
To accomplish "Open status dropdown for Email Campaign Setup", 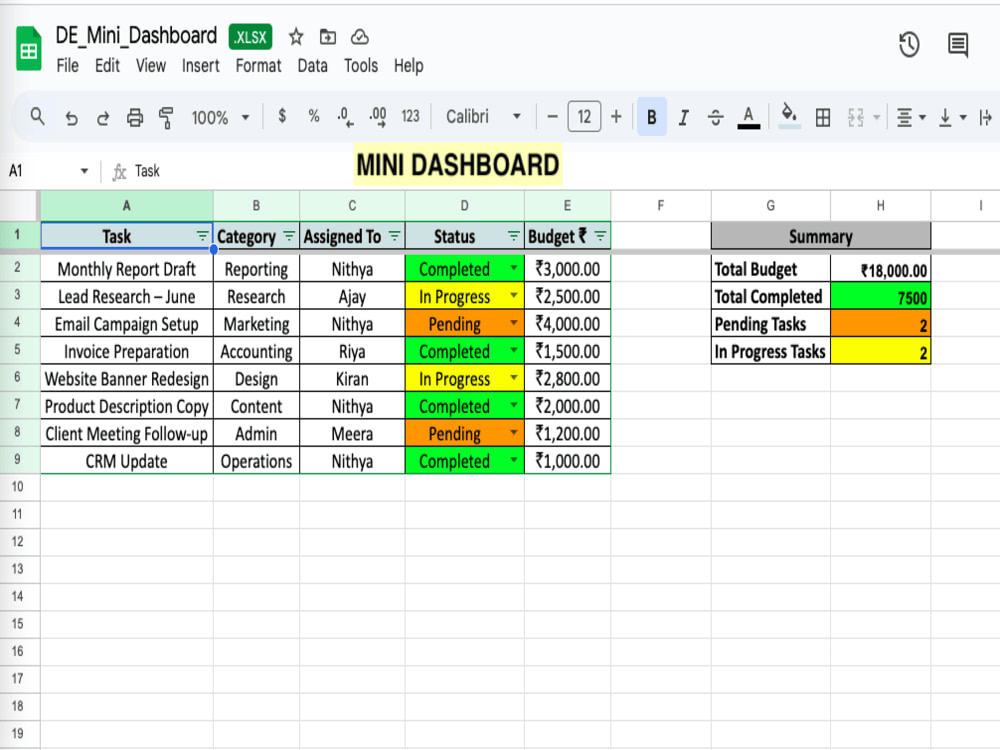I will click(x=513, y=323).
